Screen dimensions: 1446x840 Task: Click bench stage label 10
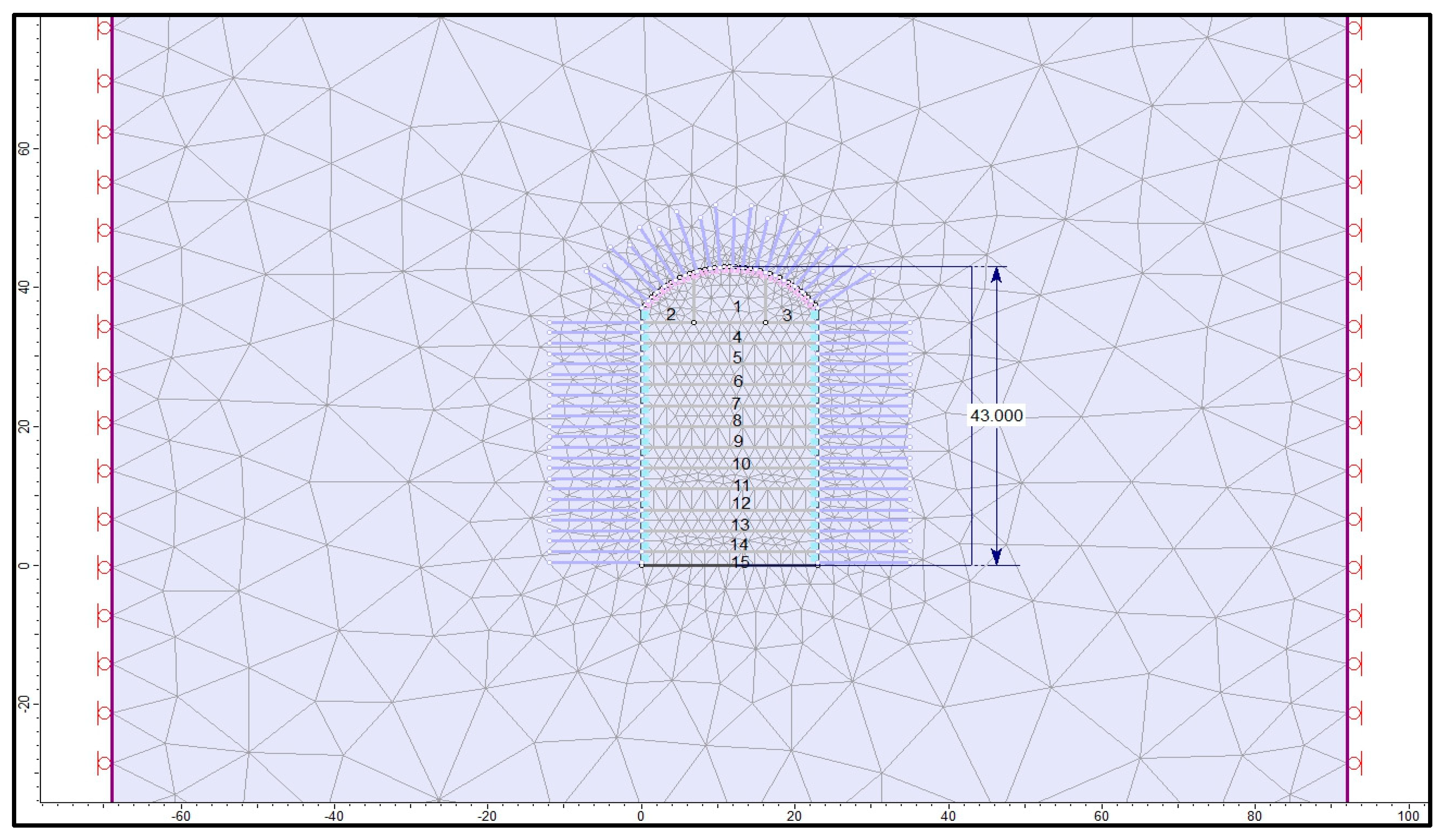[x=741, y=464]
